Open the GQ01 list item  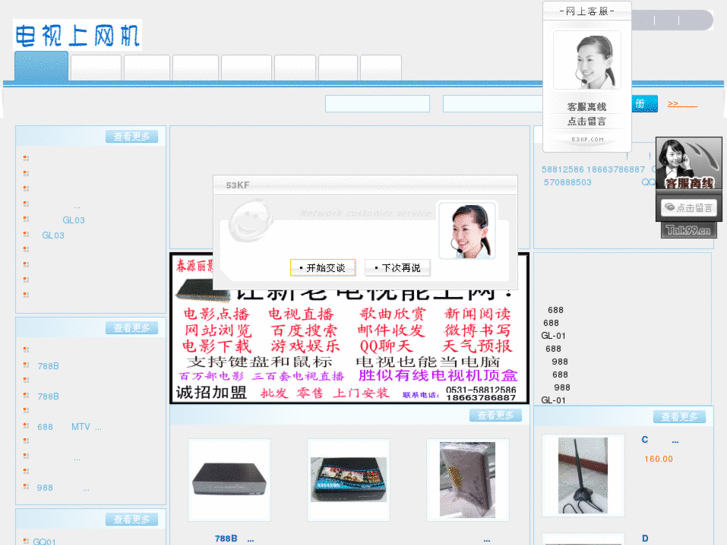[x=45, y=541]
